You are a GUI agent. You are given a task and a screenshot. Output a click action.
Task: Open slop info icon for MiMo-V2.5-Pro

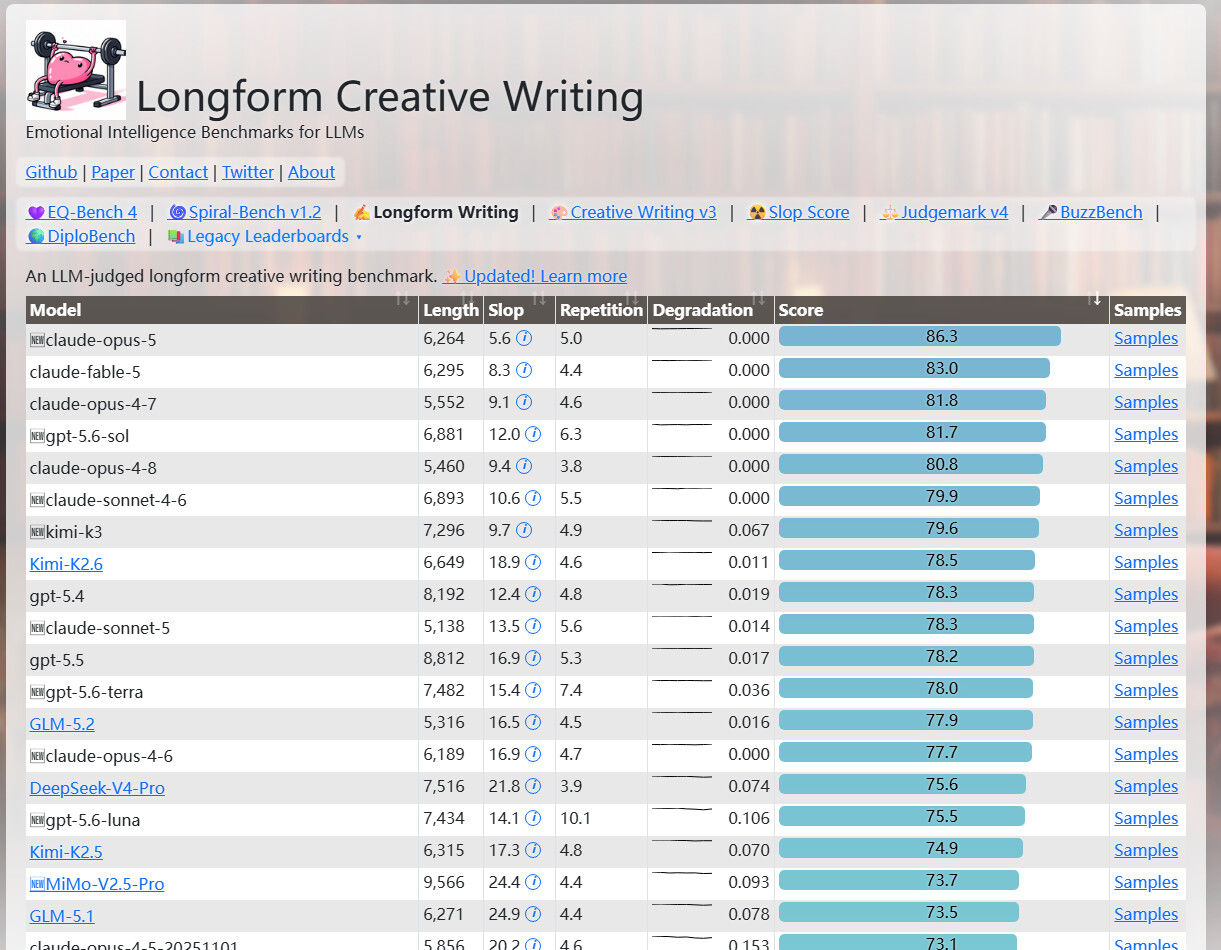tap(533, 882)
